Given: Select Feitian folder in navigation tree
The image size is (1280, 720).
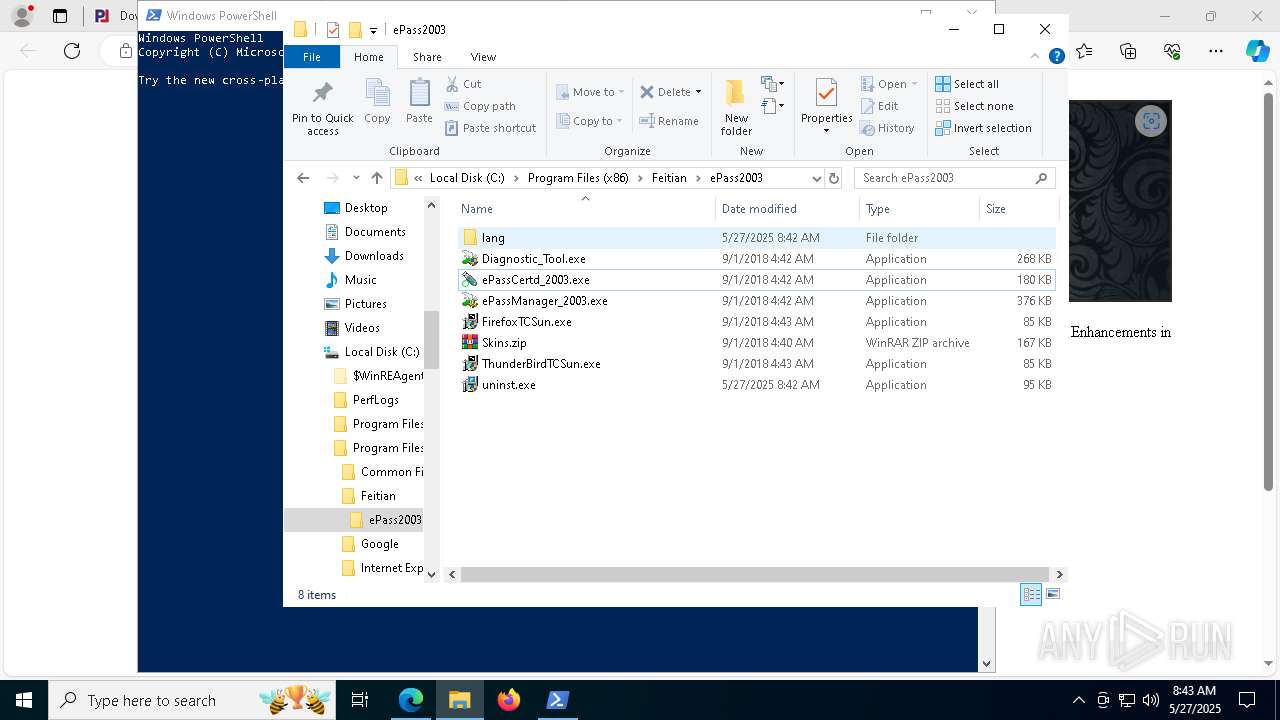Looking at the screenshot, I should pos(378,496).
